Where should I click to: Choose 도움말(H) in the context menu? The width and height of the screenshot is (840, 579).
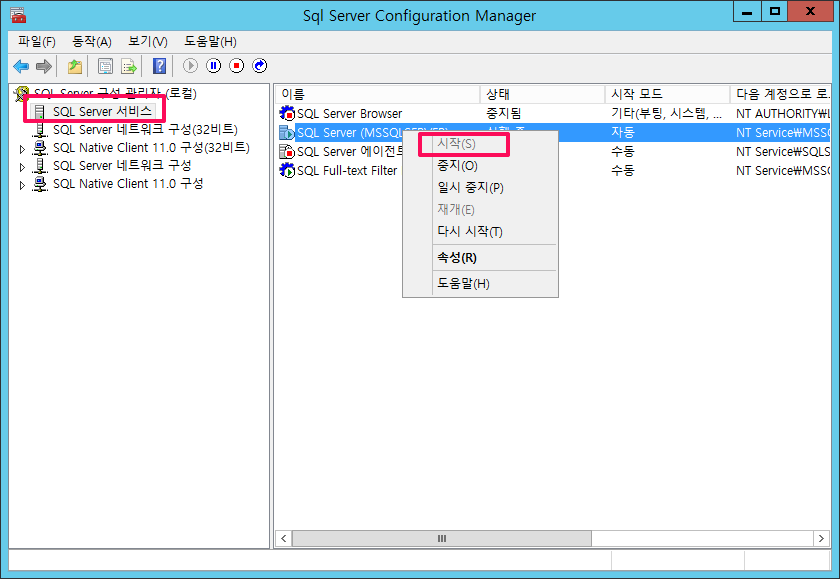[x=480, y=283]
